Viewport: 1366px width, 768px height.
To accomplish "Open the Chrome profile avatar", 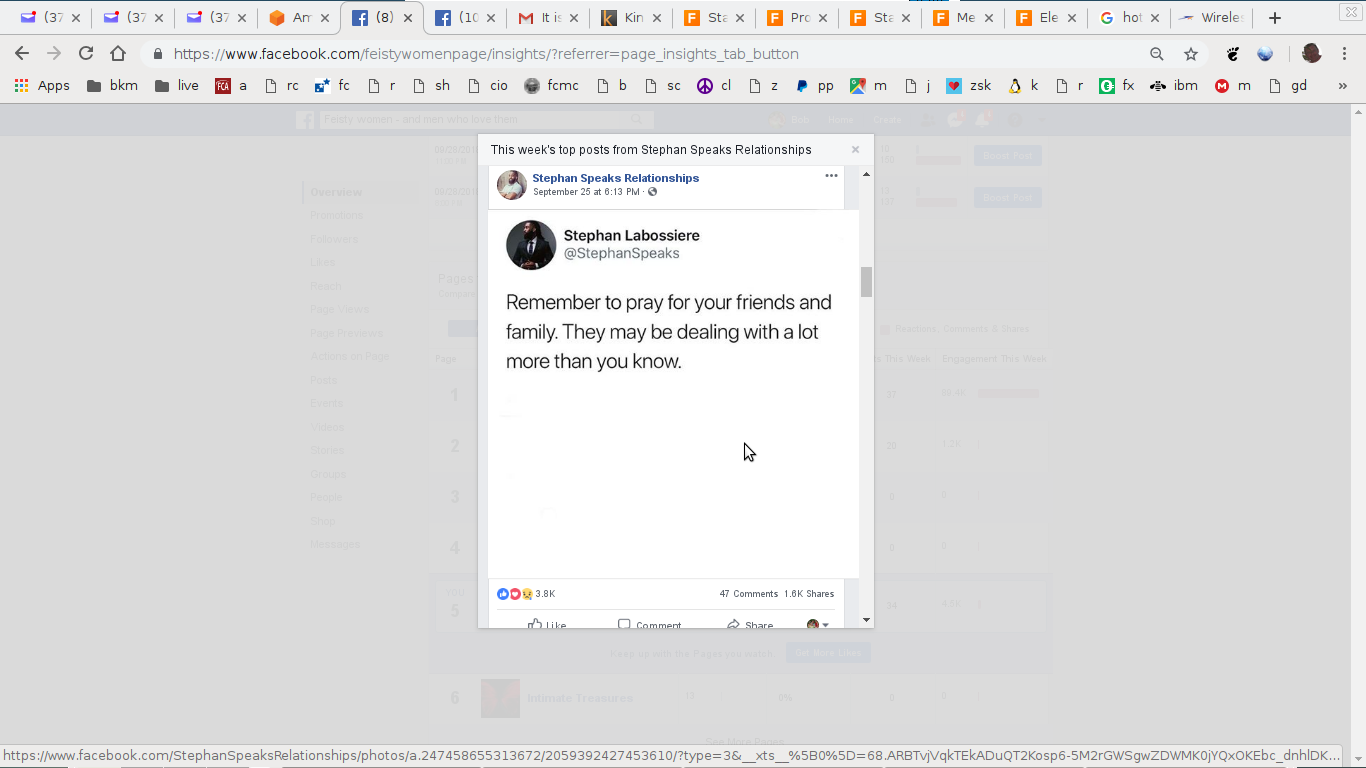I will tap(1312, 54).
